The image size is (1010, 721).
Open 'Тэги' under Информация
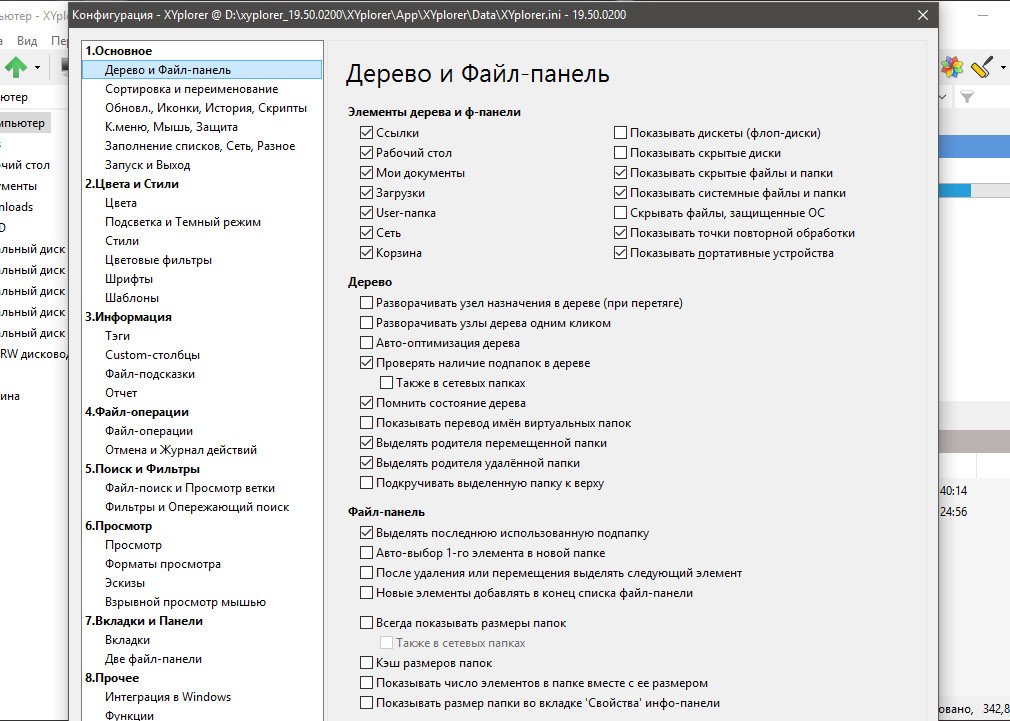pos(117,336)
